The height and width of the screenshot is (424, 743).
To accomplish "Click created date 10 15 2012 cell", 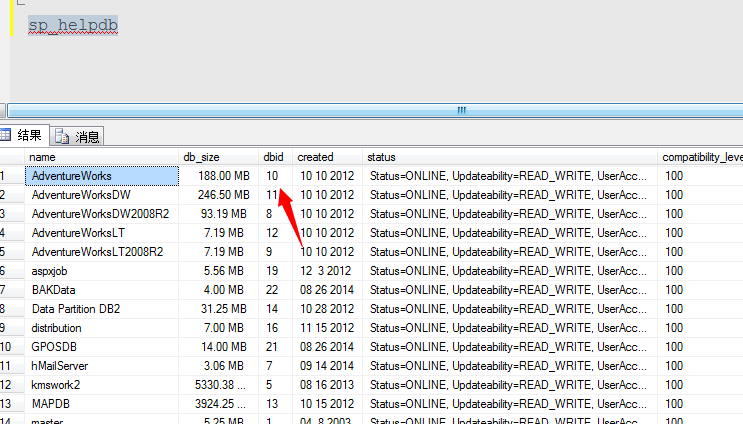I will (327, 404).
